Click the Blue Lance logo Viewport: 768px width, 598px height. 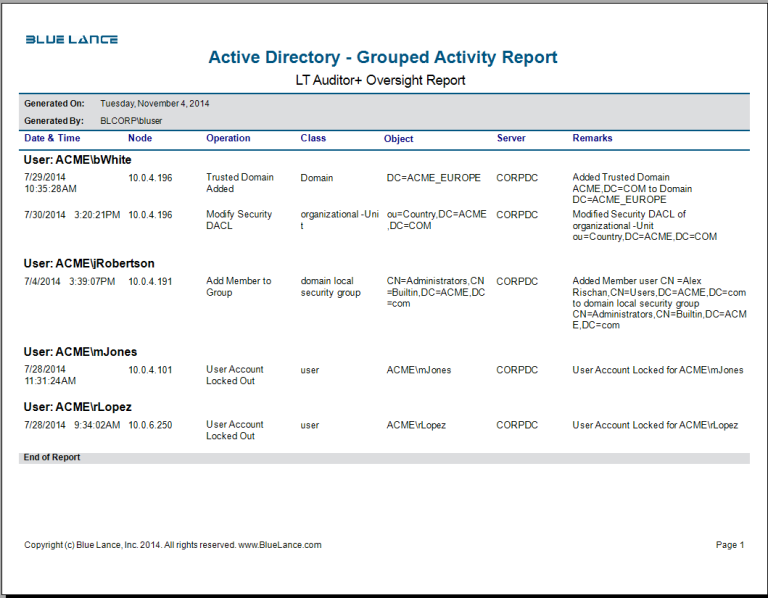pos(71,40)
